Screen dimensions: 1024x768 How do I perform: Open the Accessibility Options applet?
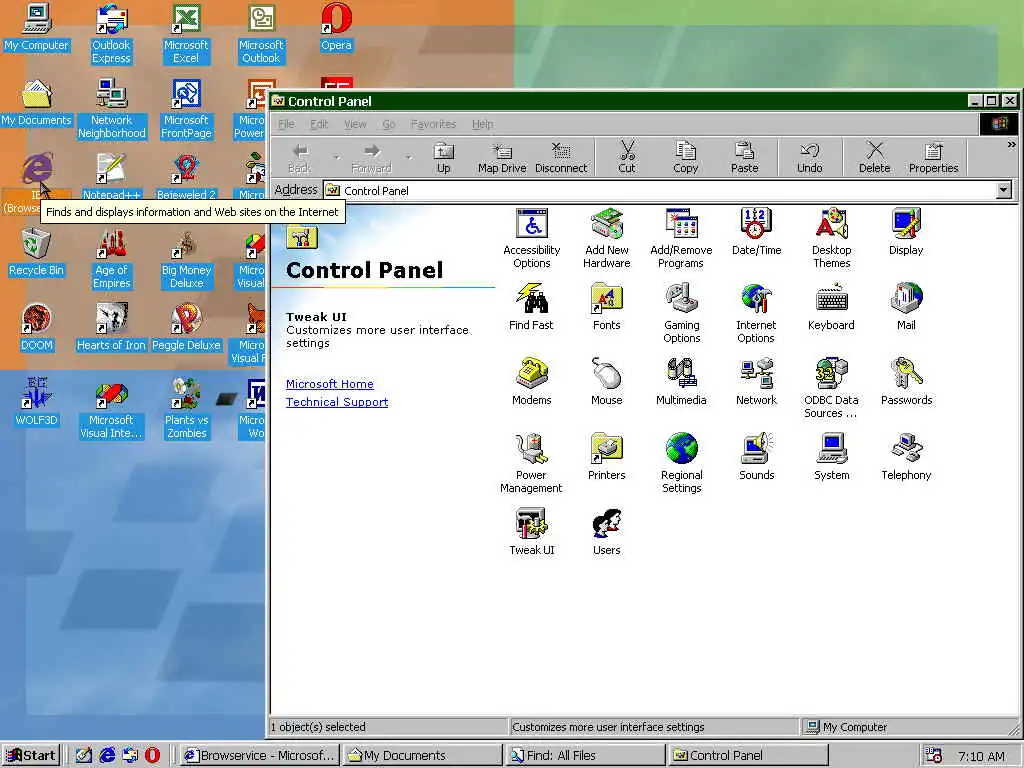pos(532,238)
